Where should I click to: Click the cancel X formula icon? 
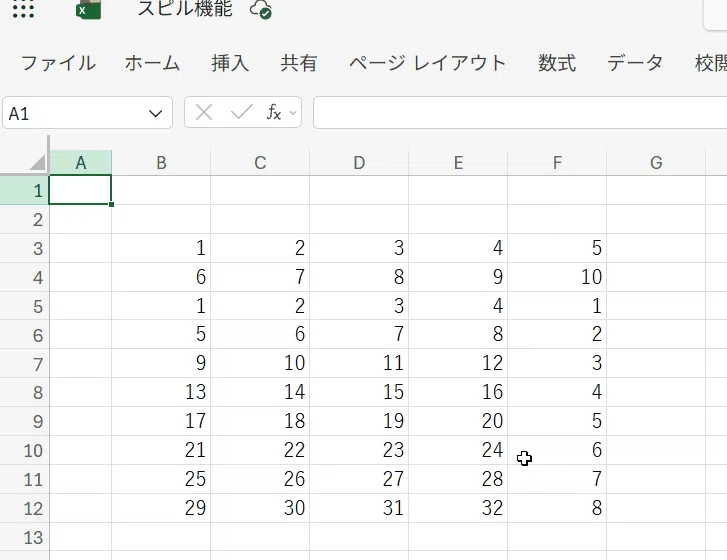pos(204,112)
